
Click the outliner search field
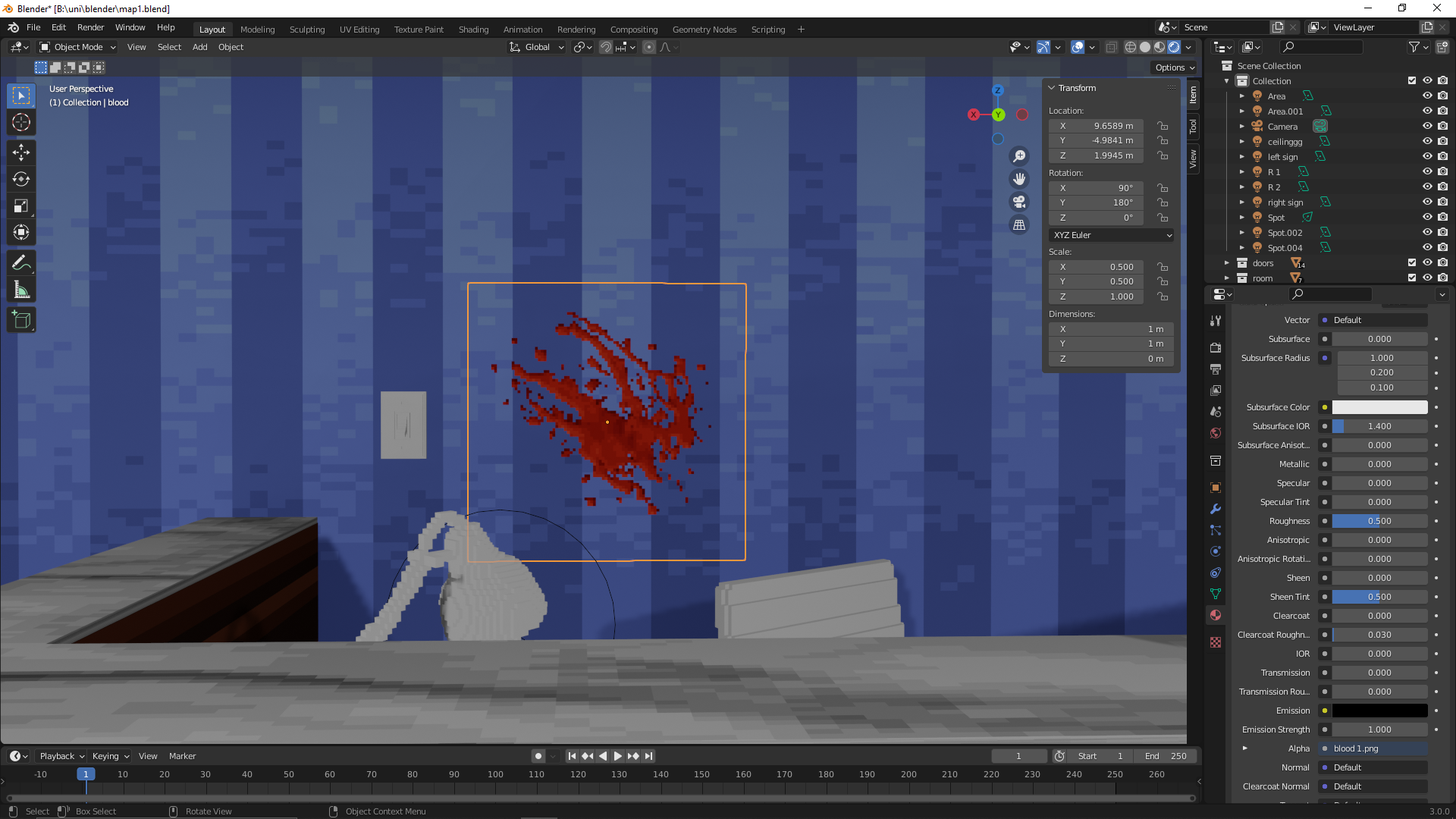click(x=1321, y=47)
